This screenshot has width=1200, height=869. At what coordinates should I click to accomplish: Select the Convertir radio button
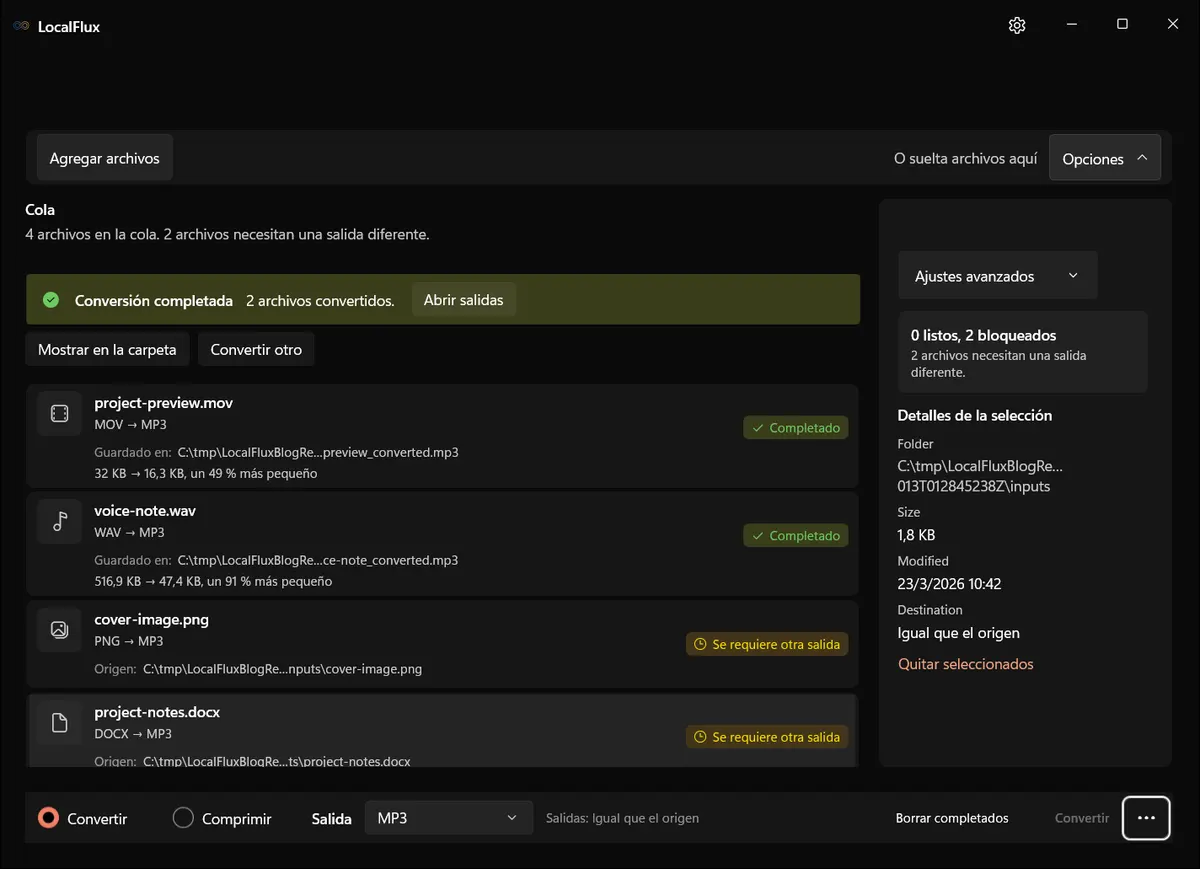[x=48, y=818]
